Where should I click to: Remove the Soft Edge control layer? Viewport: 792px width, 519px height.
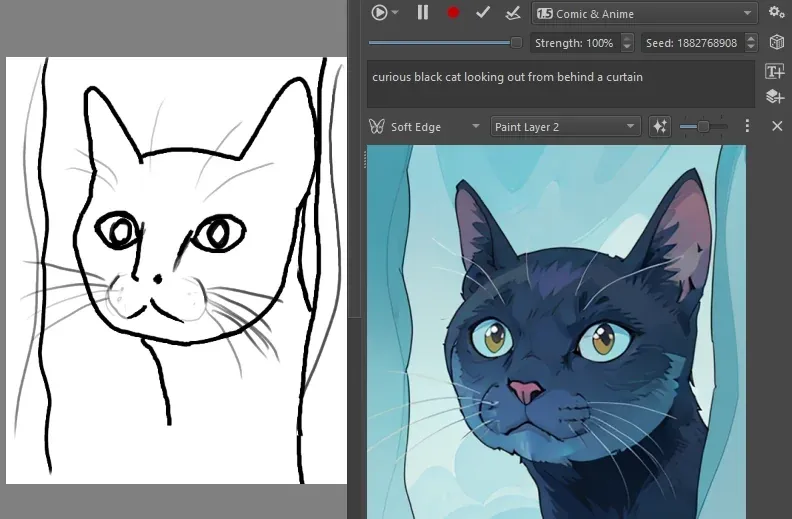pyautogui.click(x=777, y=127)
